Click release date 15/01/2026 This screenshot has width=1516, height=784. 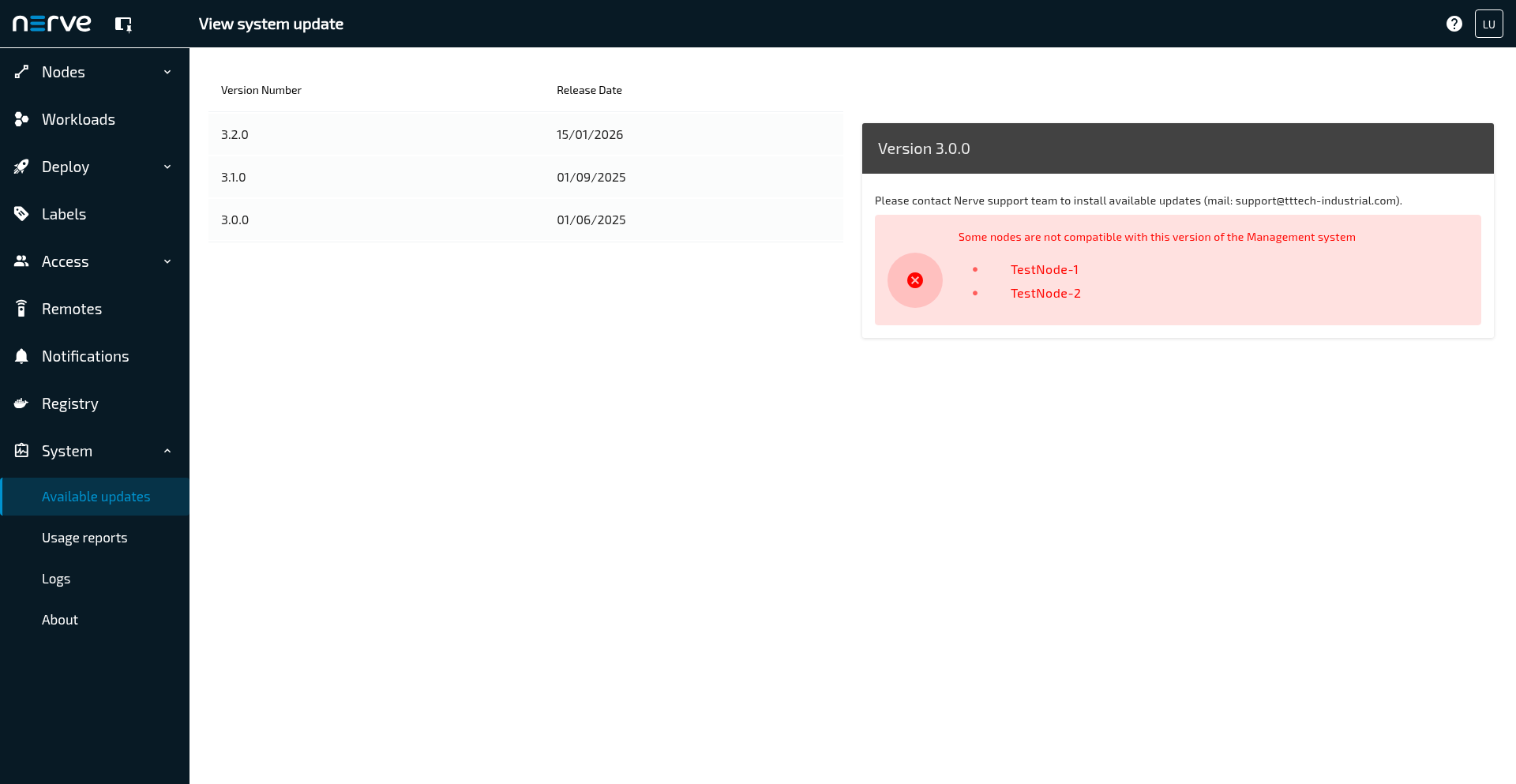pyautogui.click(x=590, y=135)
